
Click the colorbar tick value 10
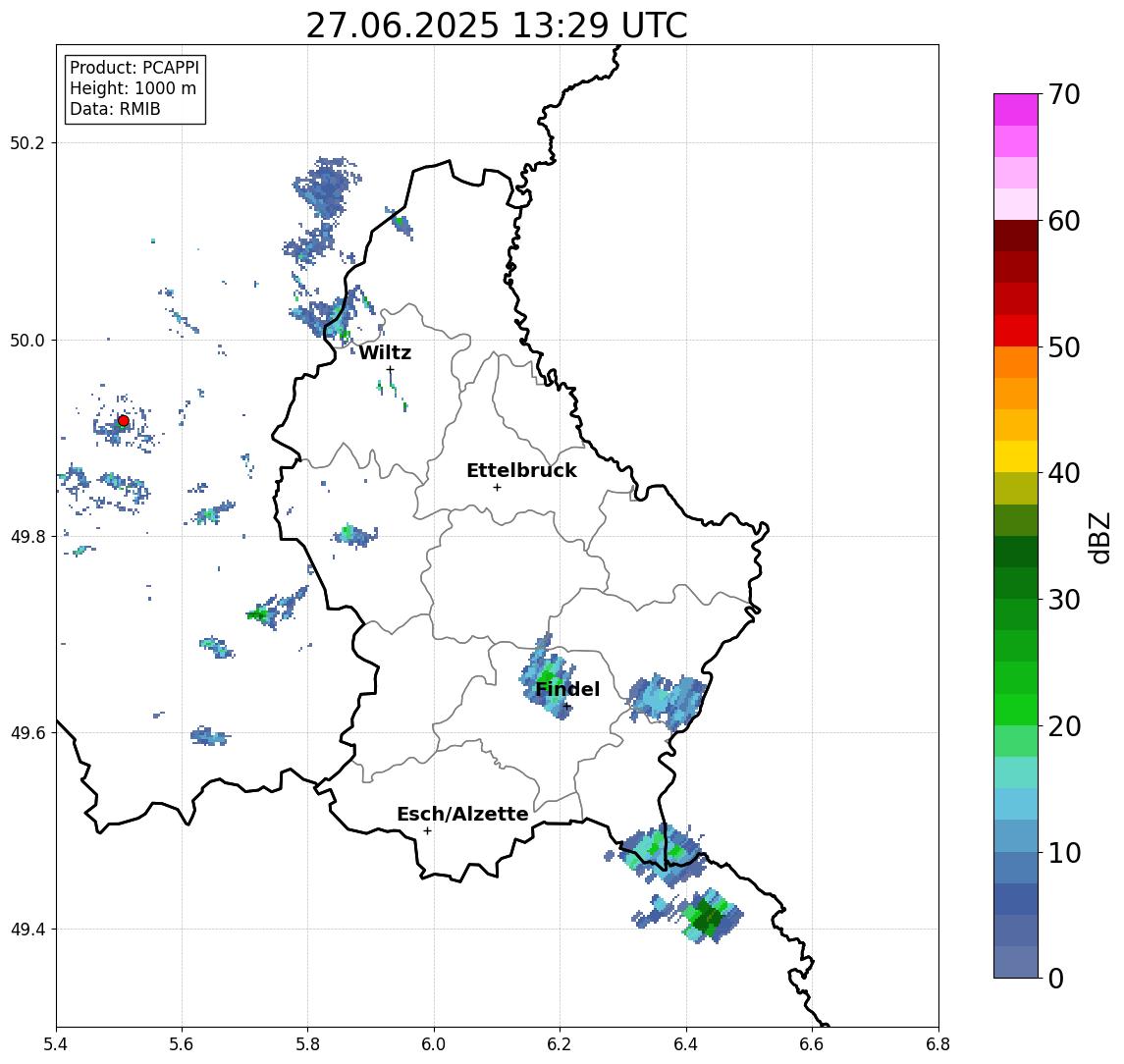[x=1064, y=852]
